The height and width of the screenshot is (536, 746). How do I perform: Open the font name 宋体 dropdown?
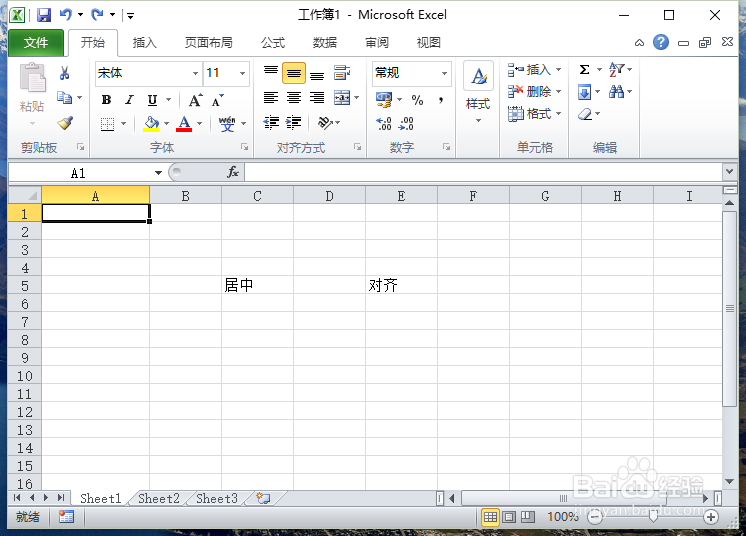tap(195, 73)
